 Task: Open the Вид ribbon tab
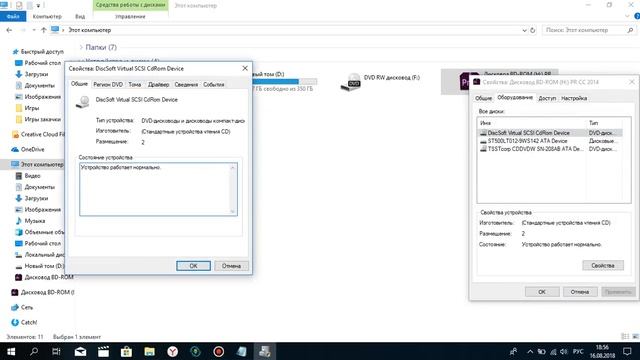point(80,16)
